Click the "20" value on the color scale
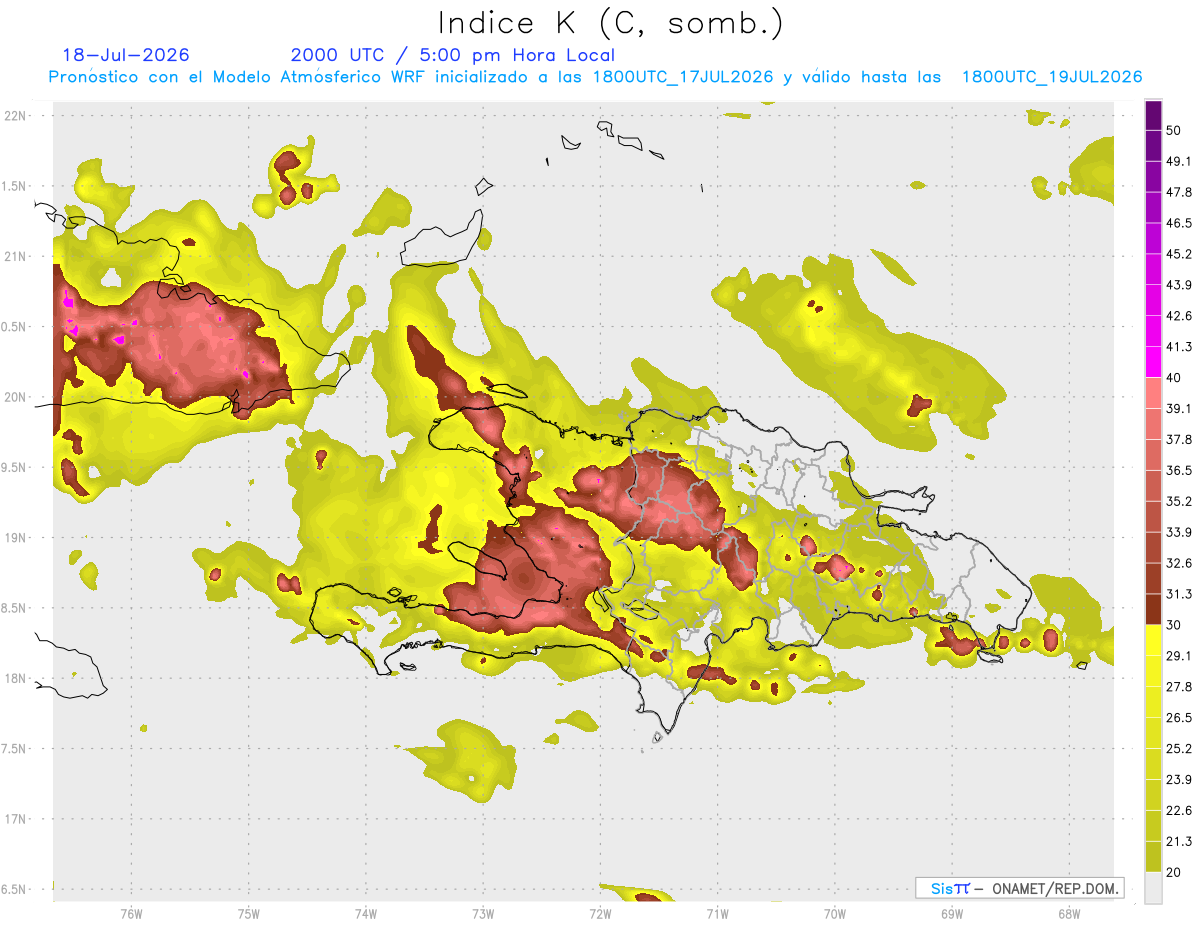 click(x=1175, y=872)
